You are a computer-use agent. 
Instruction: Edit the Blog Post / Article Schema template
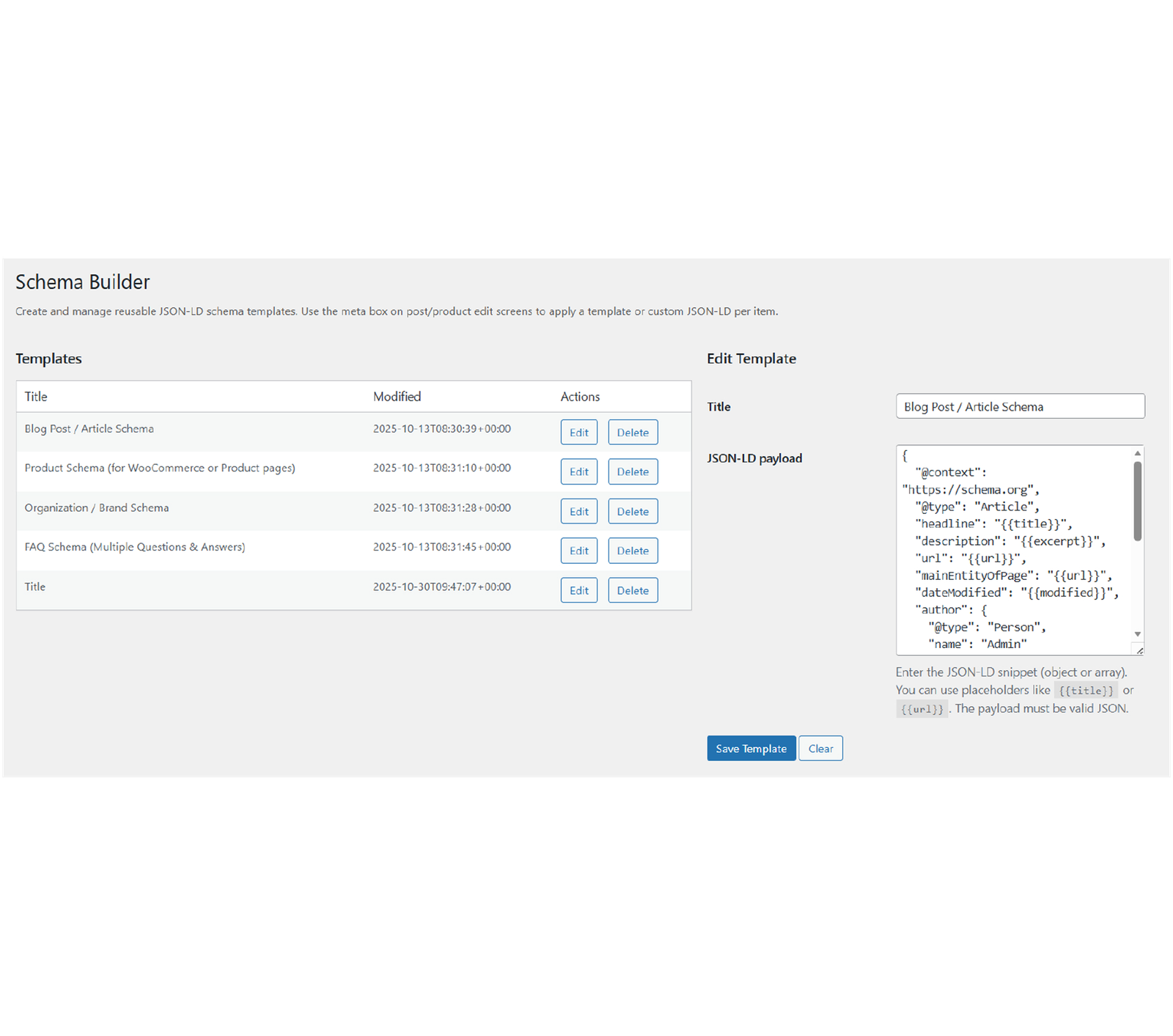point(578,433)
